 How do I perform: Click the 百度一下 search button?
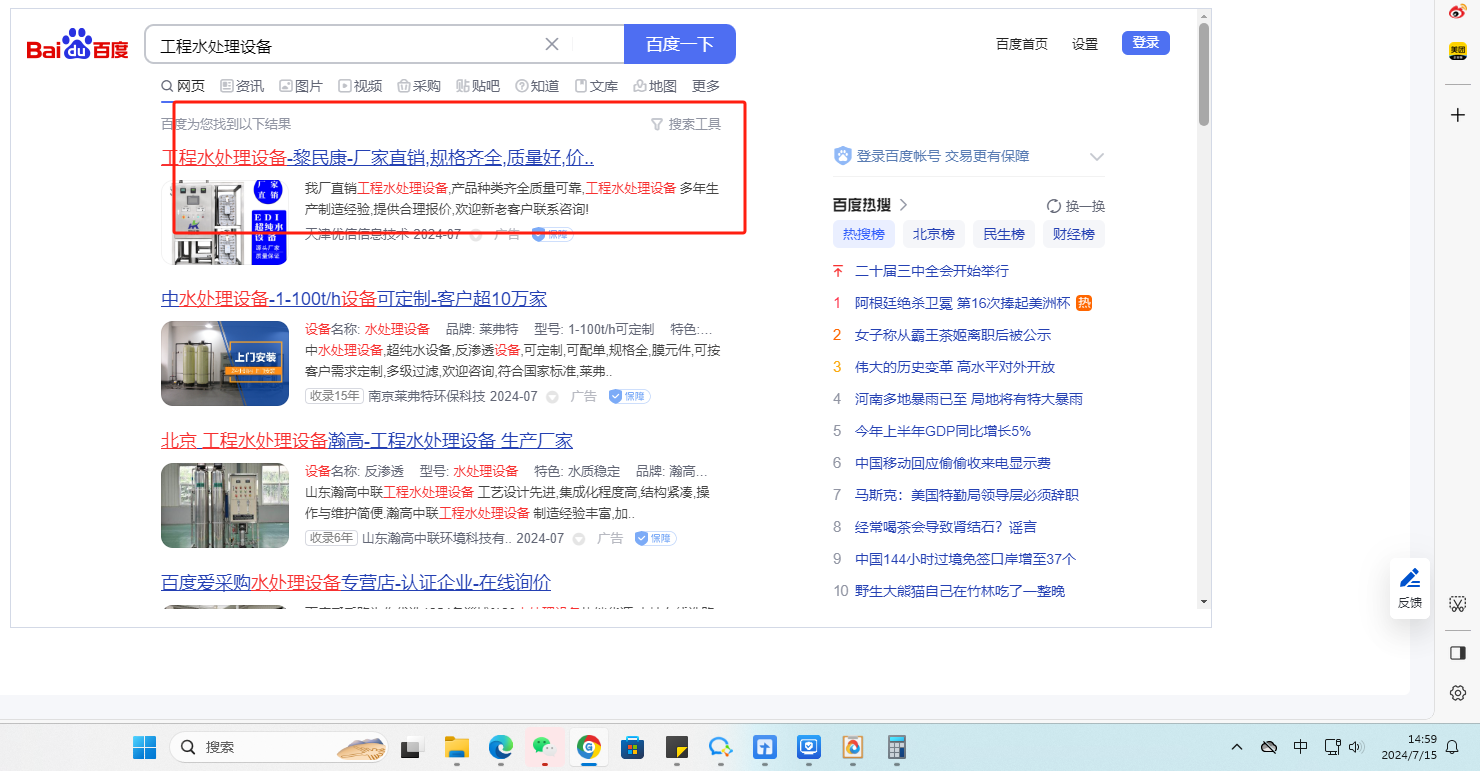[679, 44]
